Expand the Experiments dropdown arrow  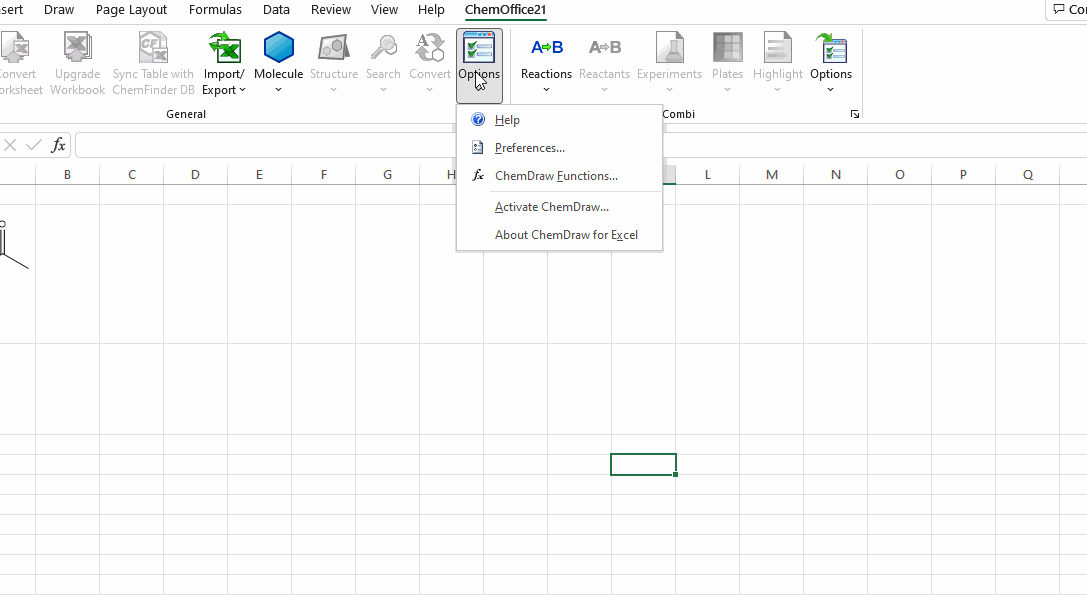[669, 90]
